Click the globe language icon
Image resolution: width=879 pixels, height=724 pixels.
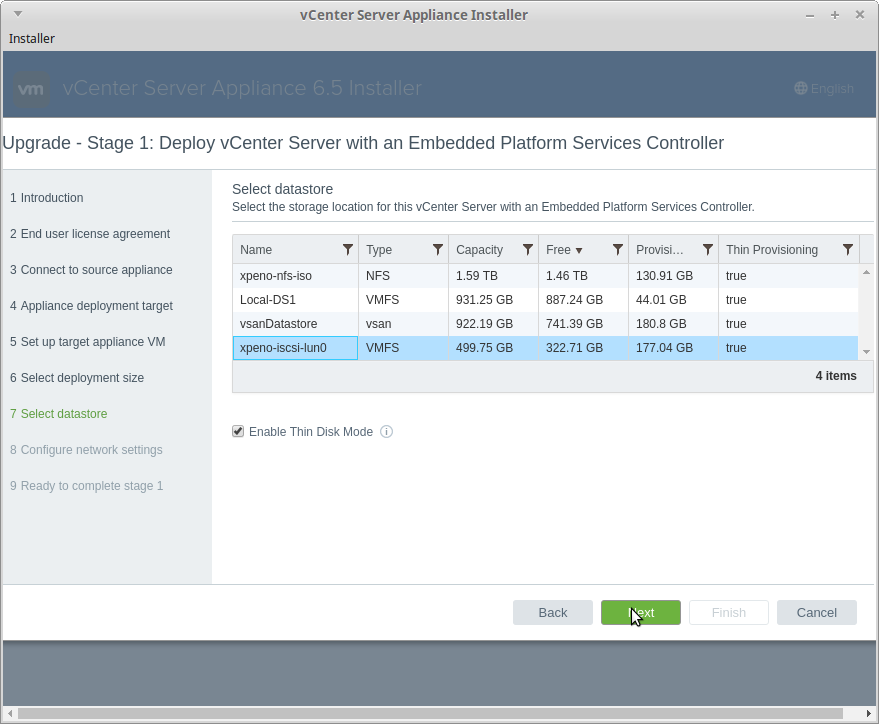pos(801,88)
